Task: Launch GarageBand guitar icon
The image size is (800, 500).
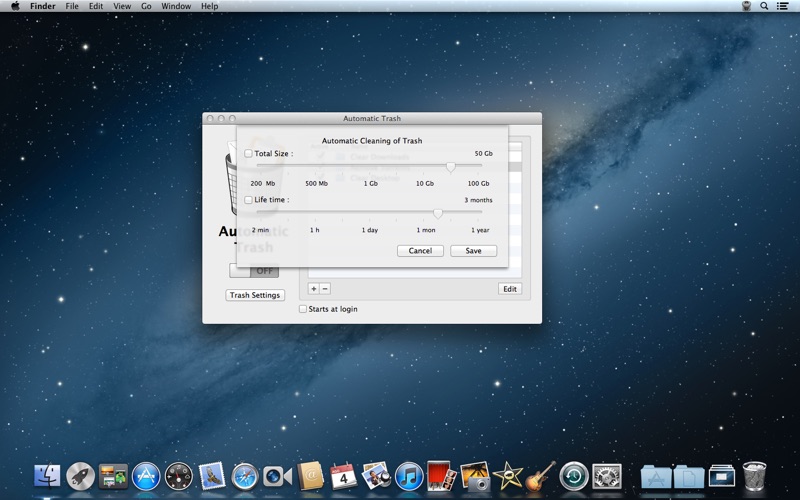Action: (540, 477)
